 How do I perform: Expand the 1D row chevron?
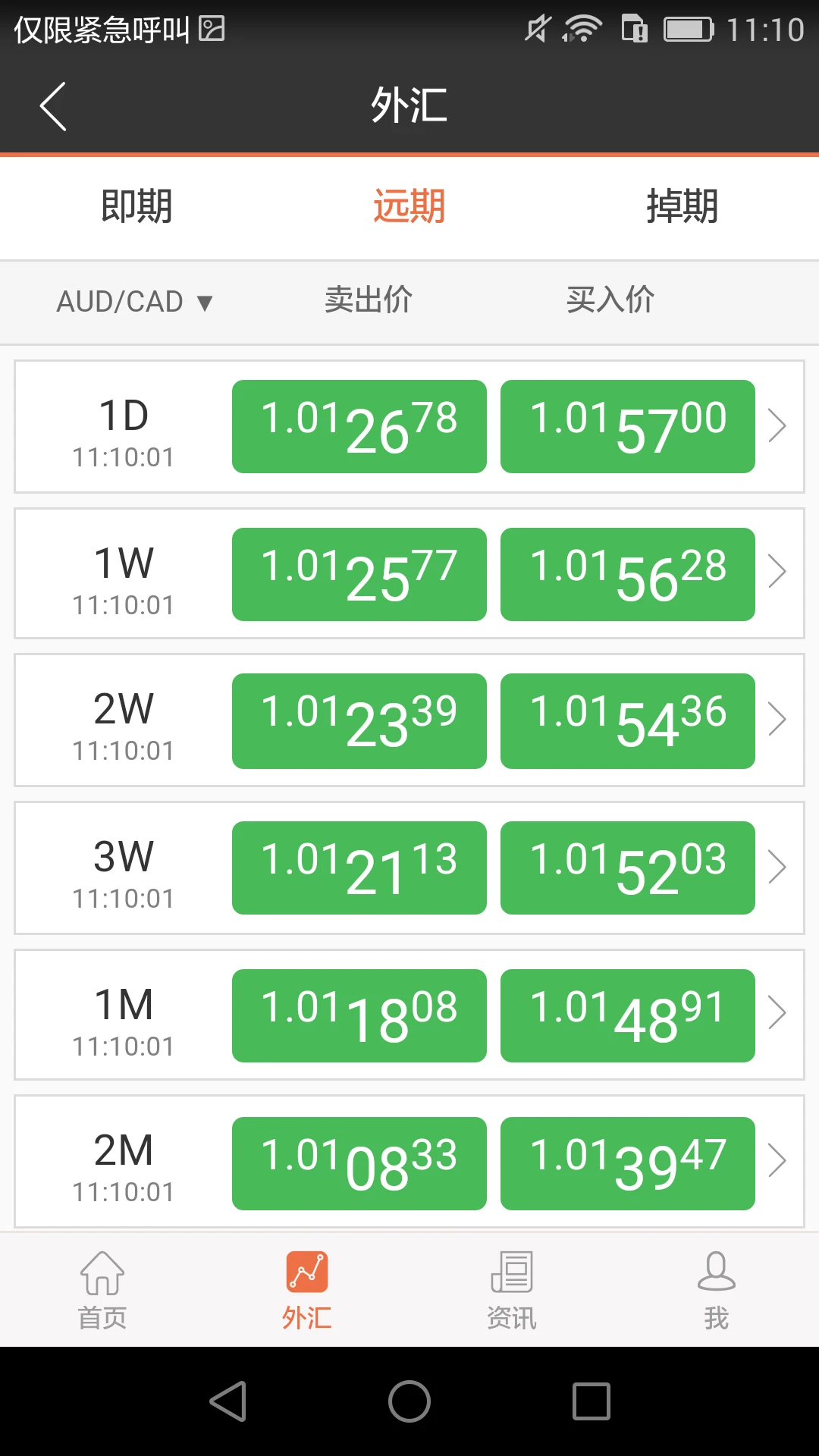point(777,425)
